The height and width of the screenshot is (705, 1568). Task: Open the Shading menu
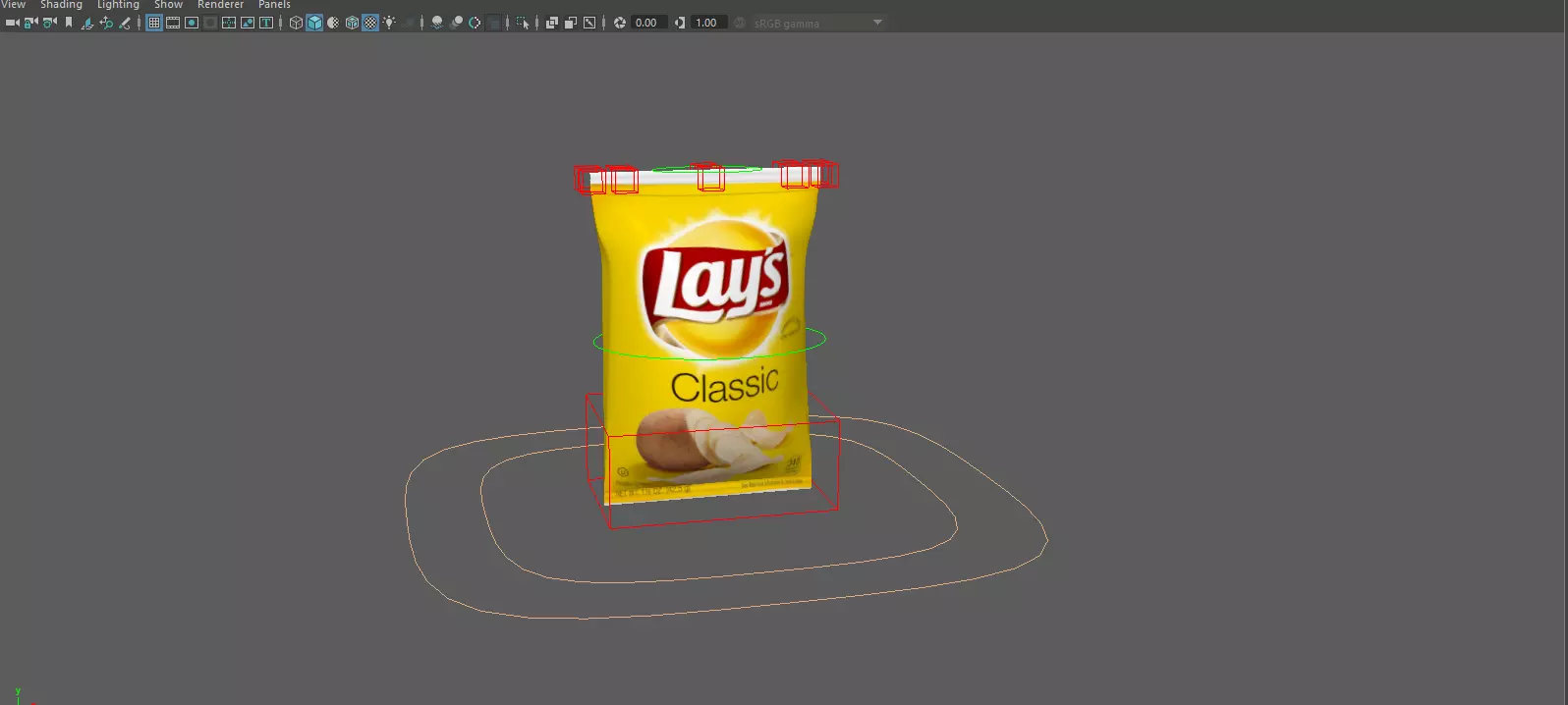61,5
